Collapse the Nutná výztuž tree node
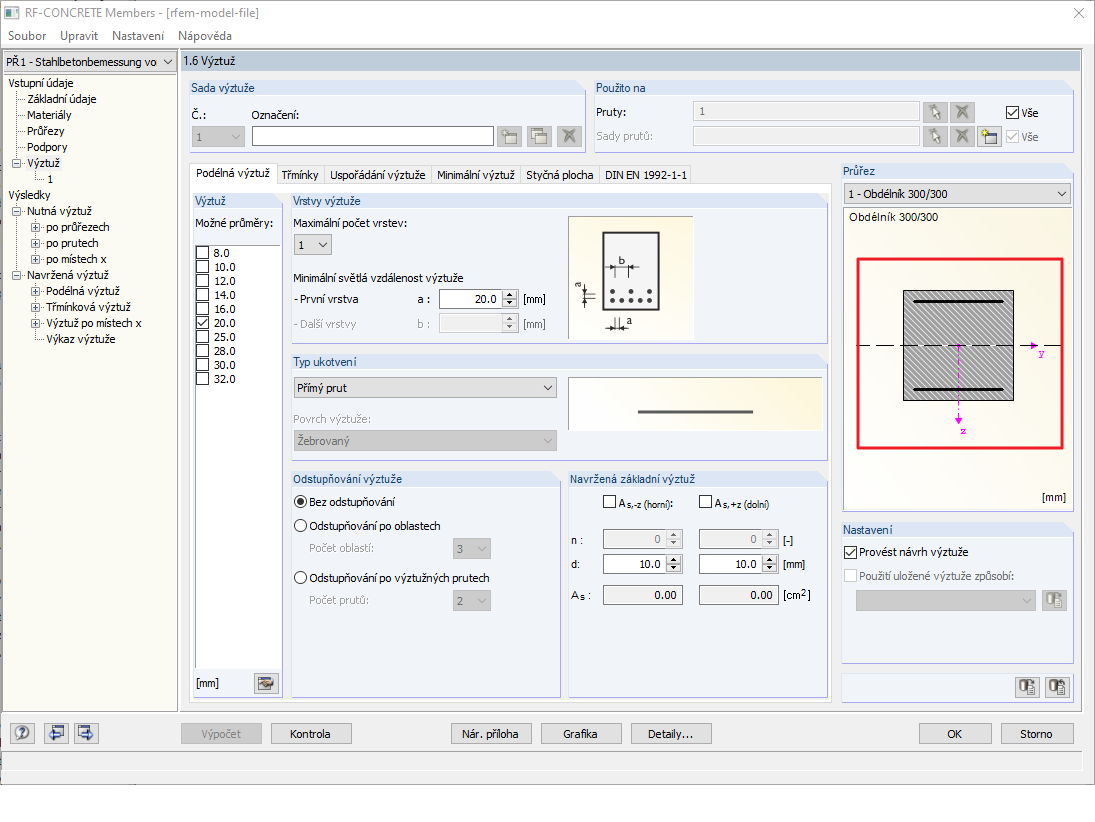 point(17,211)
